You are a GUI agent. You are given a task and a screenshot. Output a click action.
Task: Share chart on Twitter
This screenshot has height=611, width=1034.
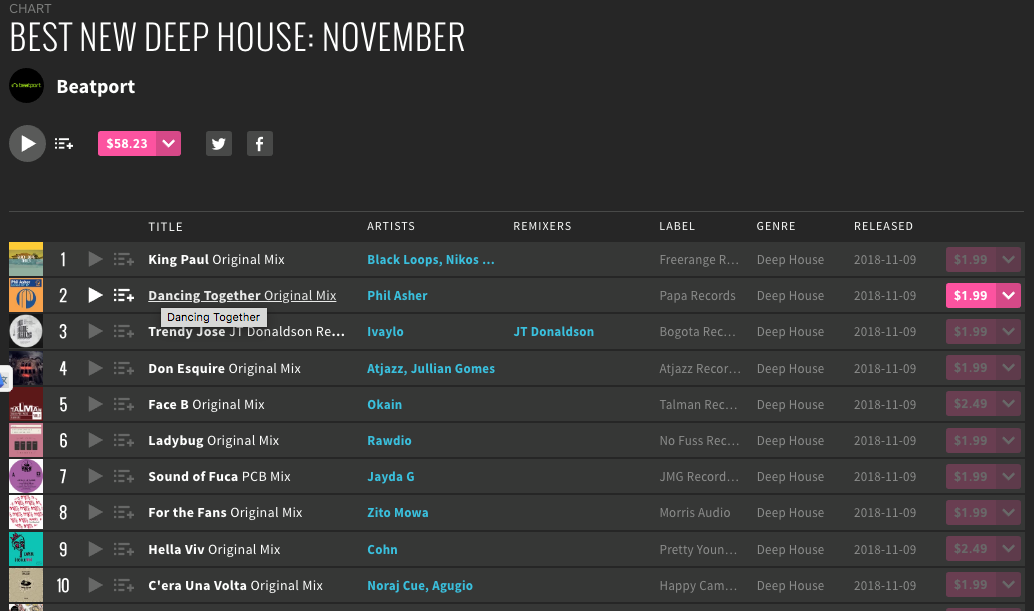219,144
